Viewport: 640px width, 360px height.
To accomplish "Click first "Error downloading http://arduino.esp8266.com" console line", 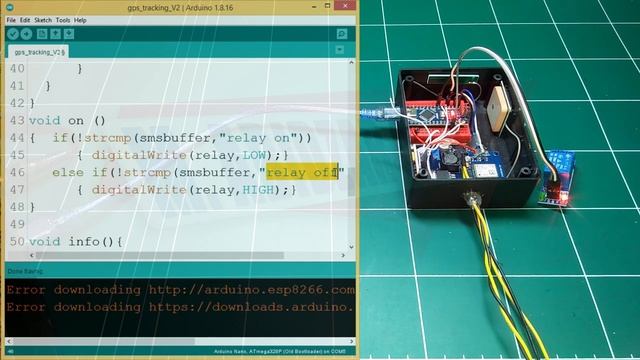I will coord(180,290).
